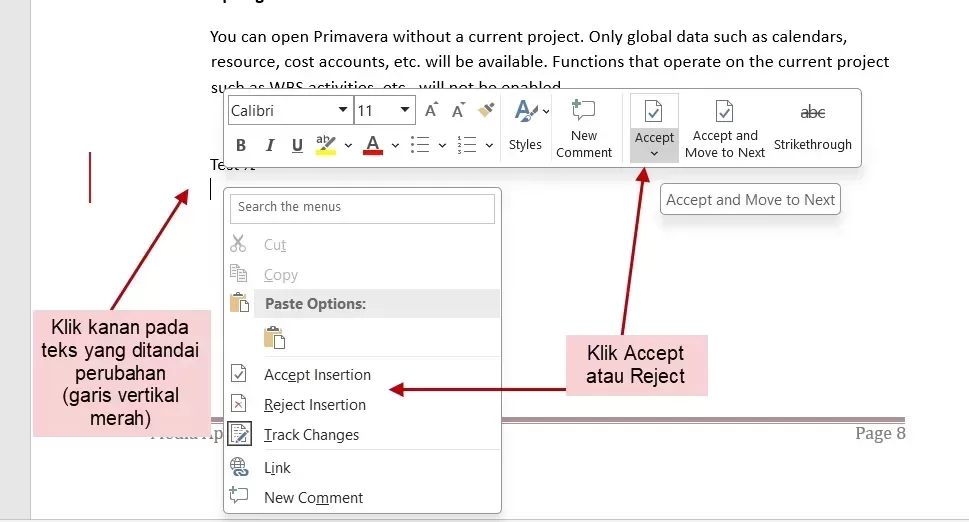This screenshot has height=522, width=969.
Task: Expand the Accept dropdown arrow
Action: click(x=654, y=153)
